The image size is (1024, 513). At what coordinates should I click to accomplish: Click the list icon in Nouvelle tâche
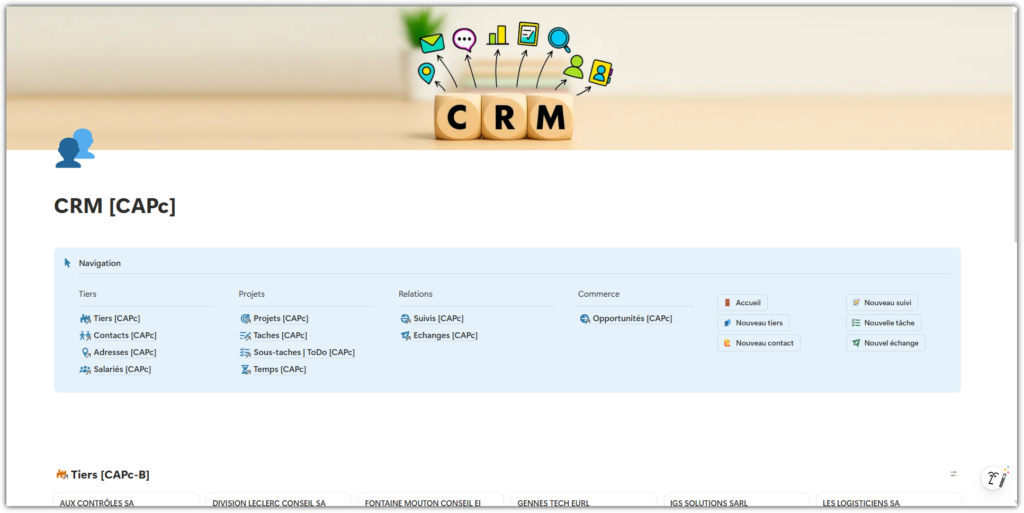pos(856,323)
